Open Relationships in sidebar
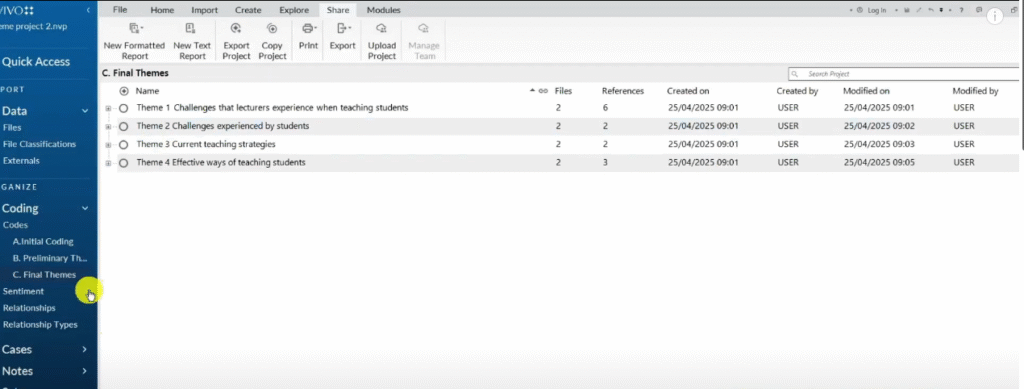This screenshot has height=389, width=1024. (x=29, y=308)
